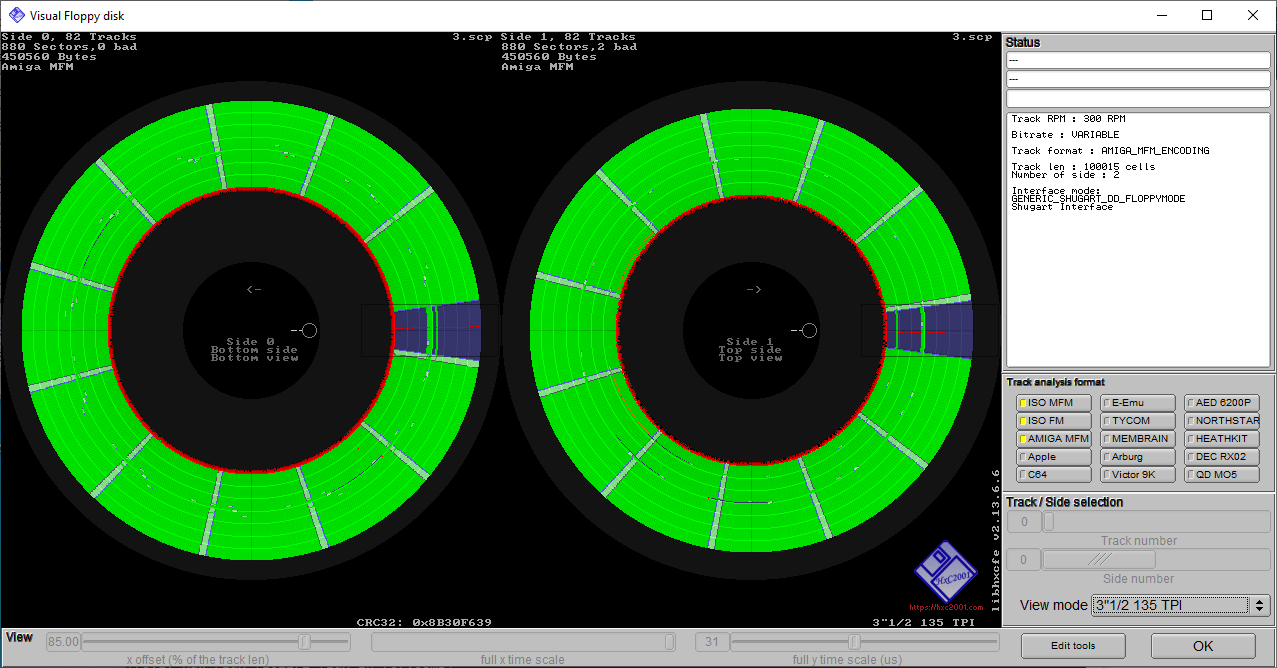Focus the Side number value field

pos(1024,560)
